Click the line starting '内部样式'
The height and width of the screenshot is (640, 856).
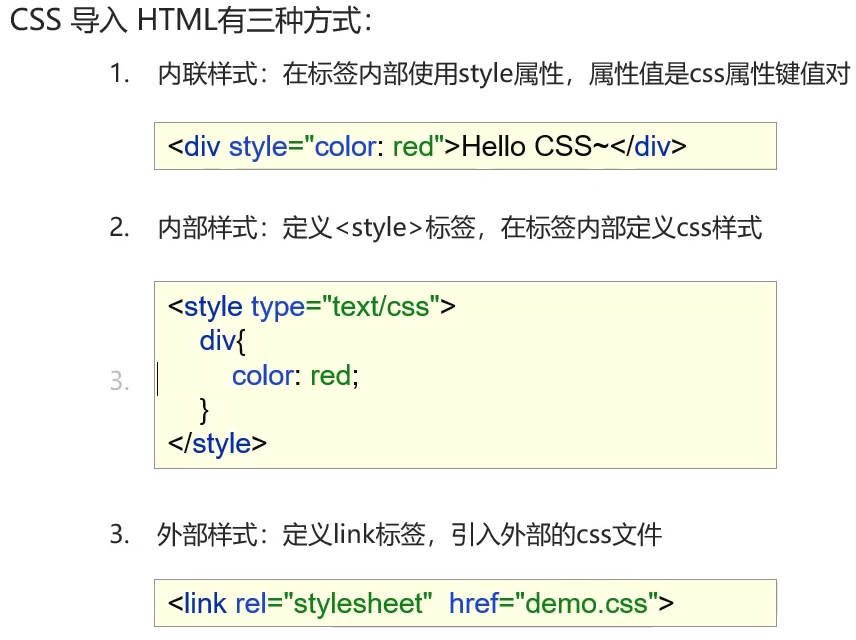[460, 228]
